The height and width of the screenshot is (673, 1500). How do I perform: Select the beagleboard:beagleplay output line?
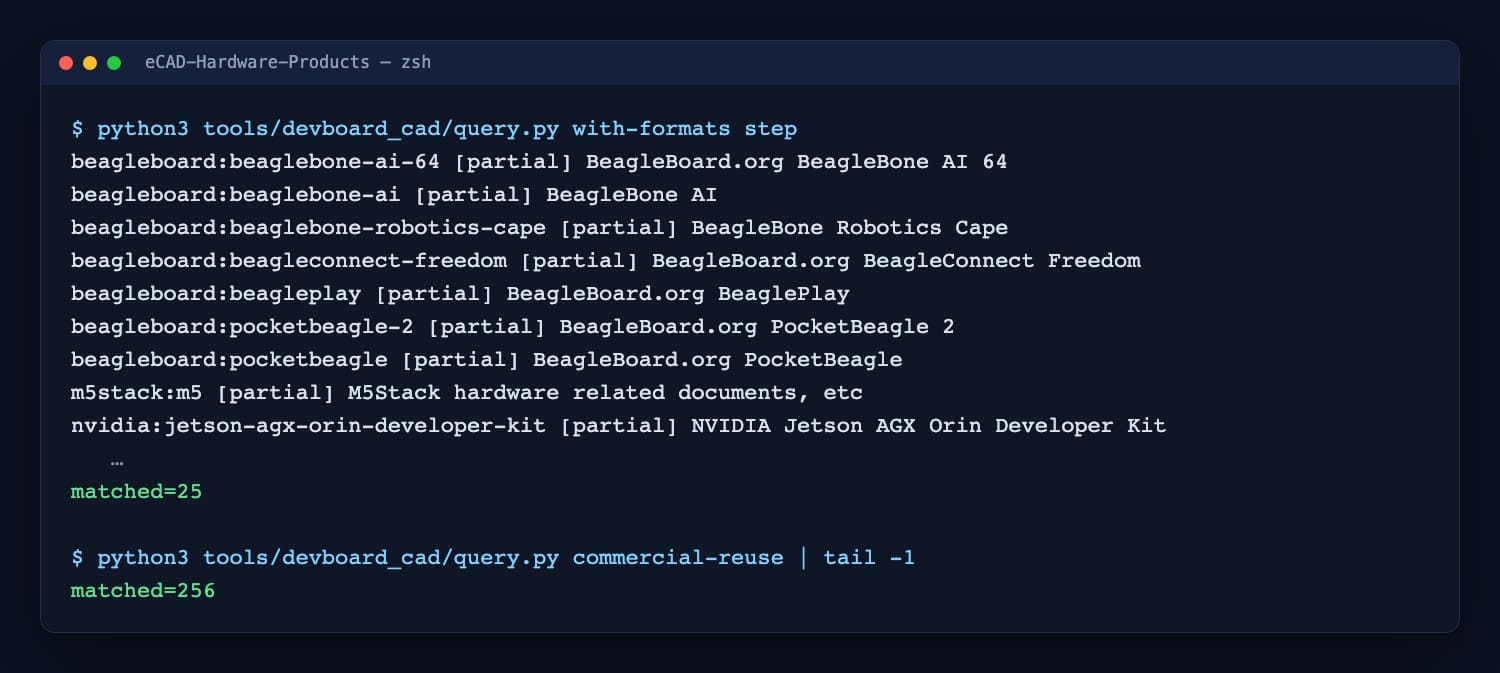460,294
